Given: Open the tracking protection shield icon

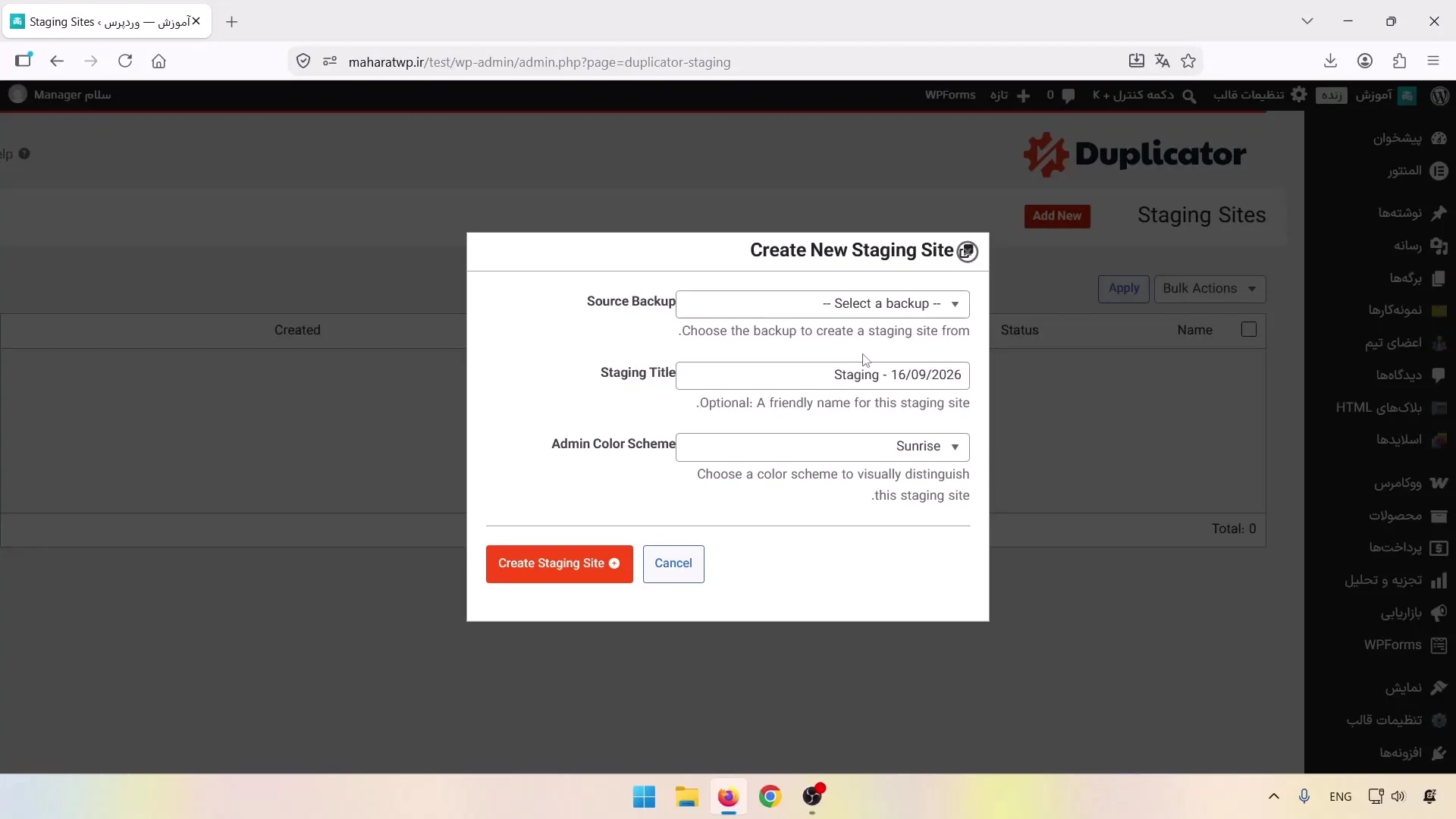Looking at the screenshot, I should [x=303, y=61].
